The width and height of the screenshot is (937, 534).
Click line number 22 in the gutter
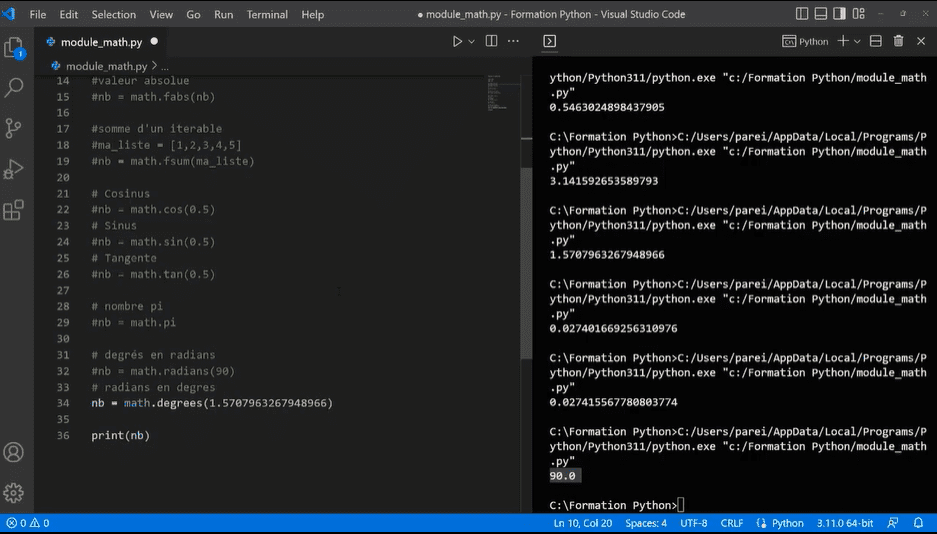63,210
